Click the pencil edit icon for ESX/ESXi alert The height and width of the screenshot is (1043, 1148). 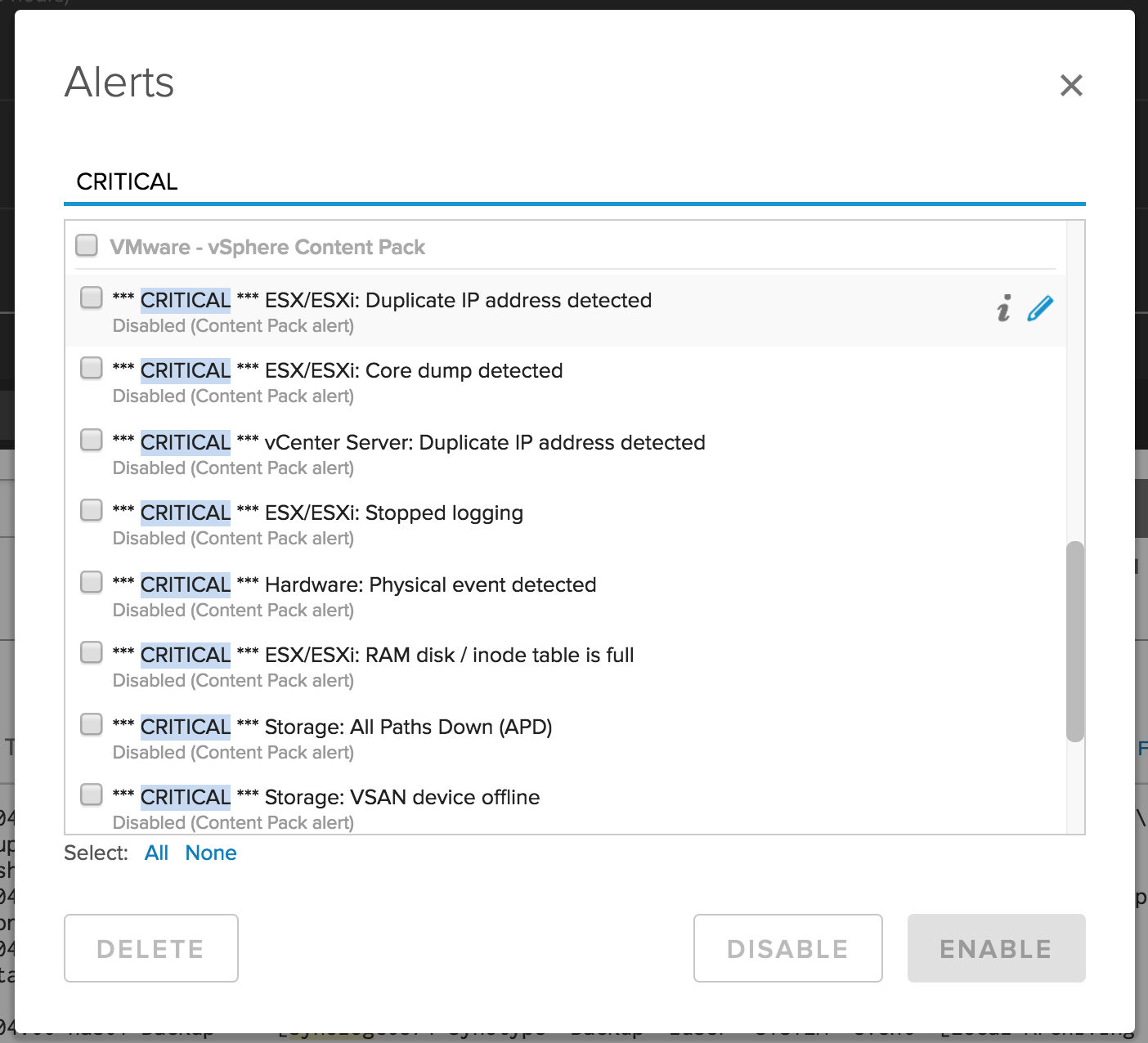(1040, 309)
